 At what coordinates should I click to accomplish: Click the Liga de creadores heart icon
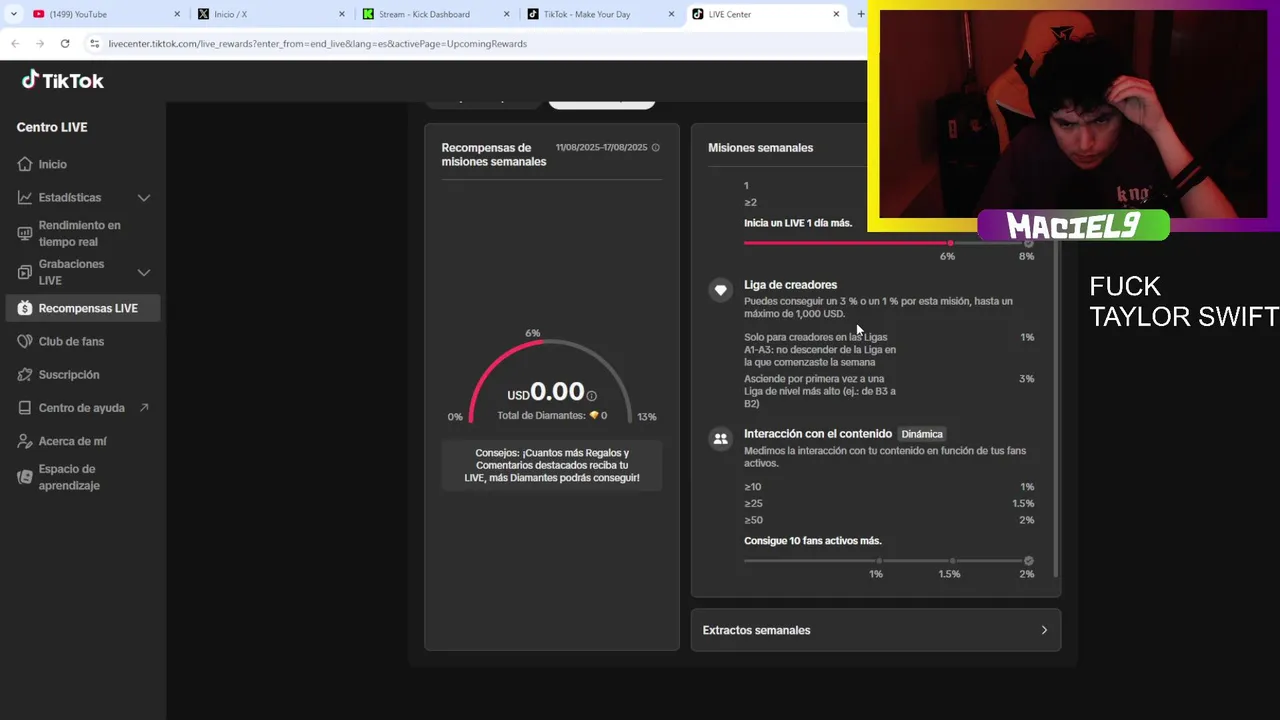pos(720,290)
